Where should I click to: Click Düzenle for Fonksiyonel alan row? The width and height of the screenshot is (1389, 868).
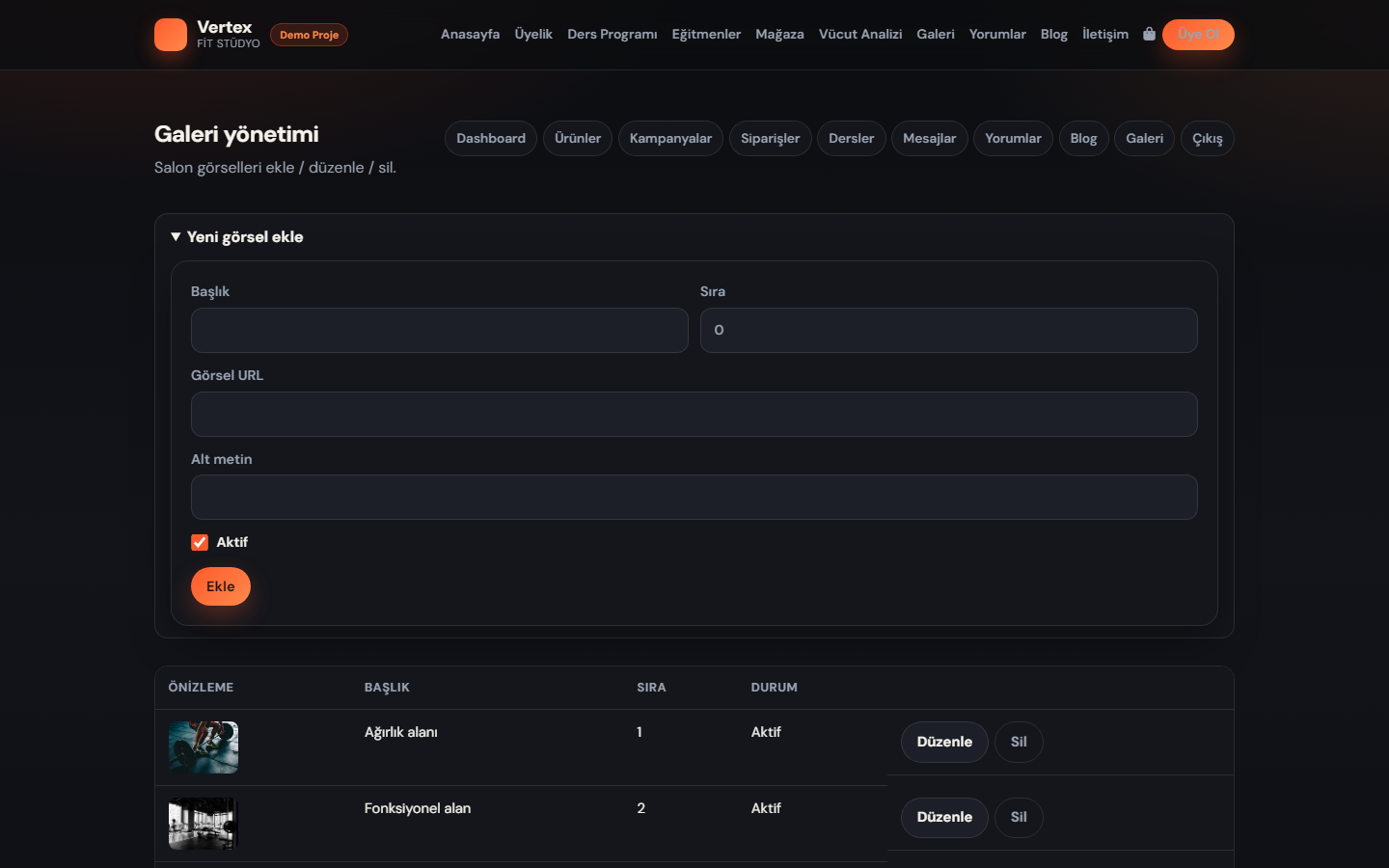944,817
